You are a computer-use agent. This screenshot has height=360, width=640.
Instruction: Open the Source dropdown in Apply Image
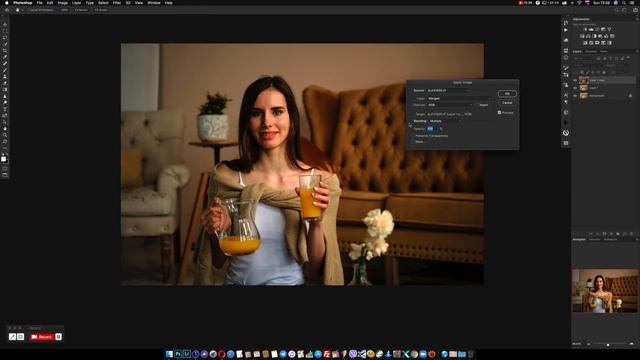pyautogui.click(x=448, y=90)
